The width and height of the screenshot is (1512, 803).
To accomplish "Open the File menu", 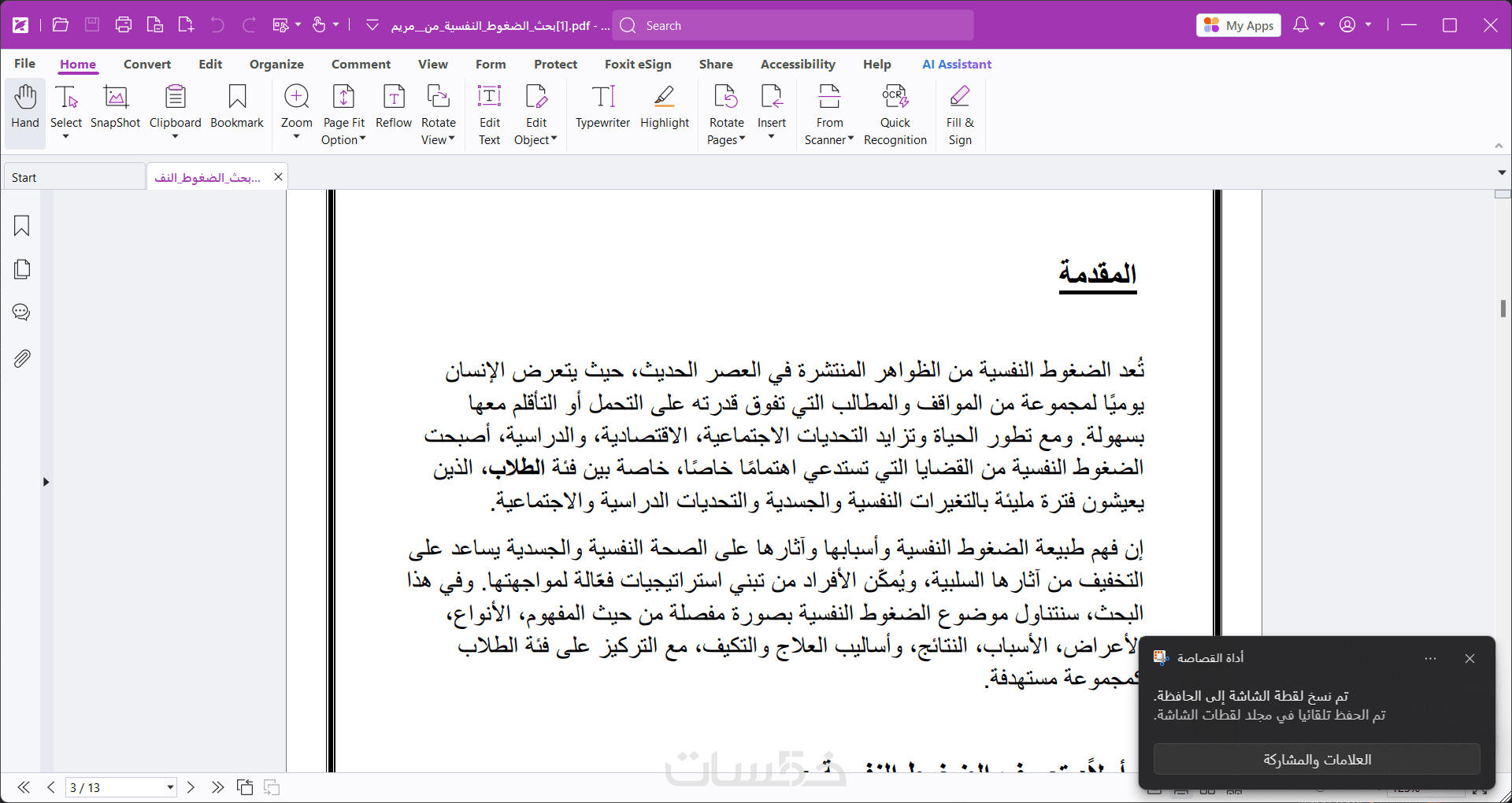I will pyautogui.click(x=24, y=64).
